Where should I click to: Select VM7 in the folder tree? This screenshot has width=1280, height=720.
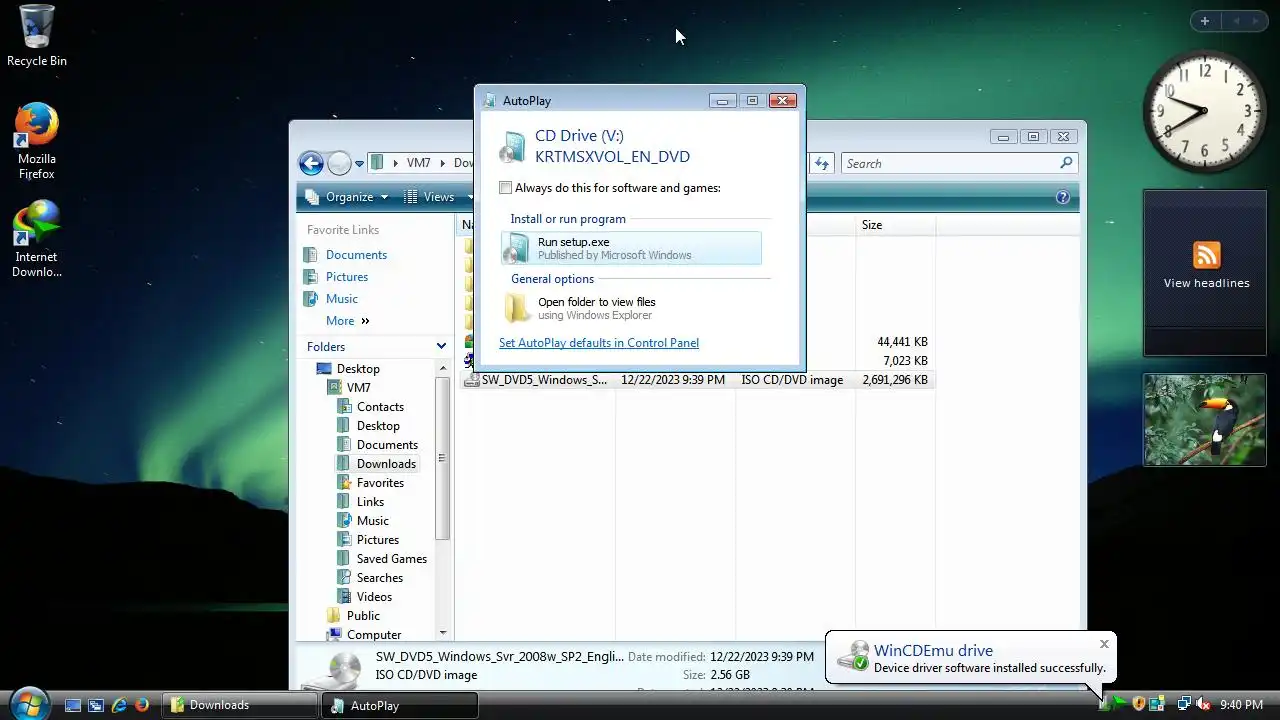tap(349, 388)
